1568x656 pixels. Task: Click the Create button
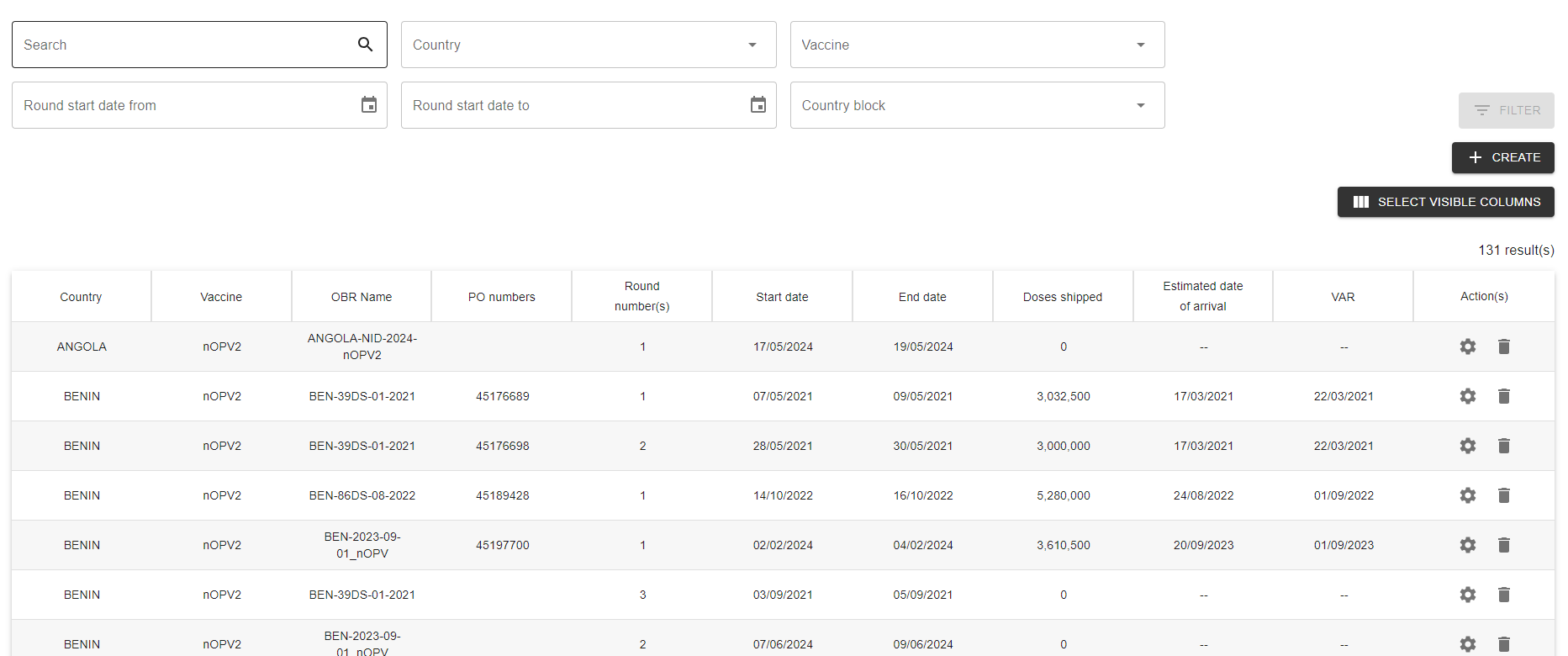1502,157
